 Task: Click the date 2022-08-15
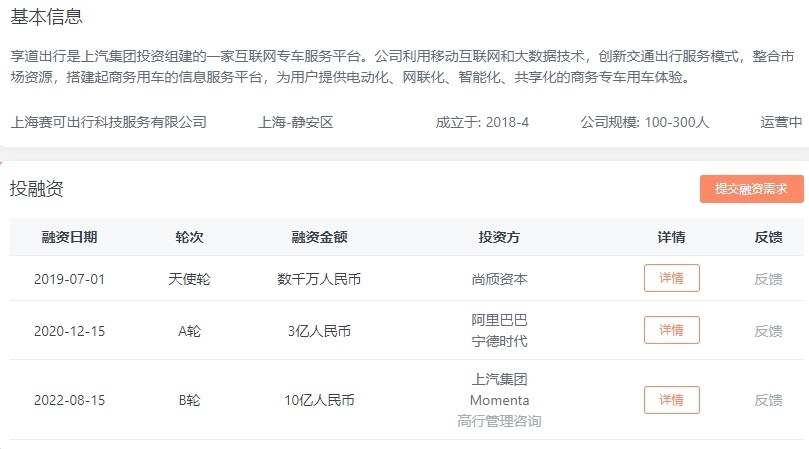pyautogui.click(x=70, y=400)
